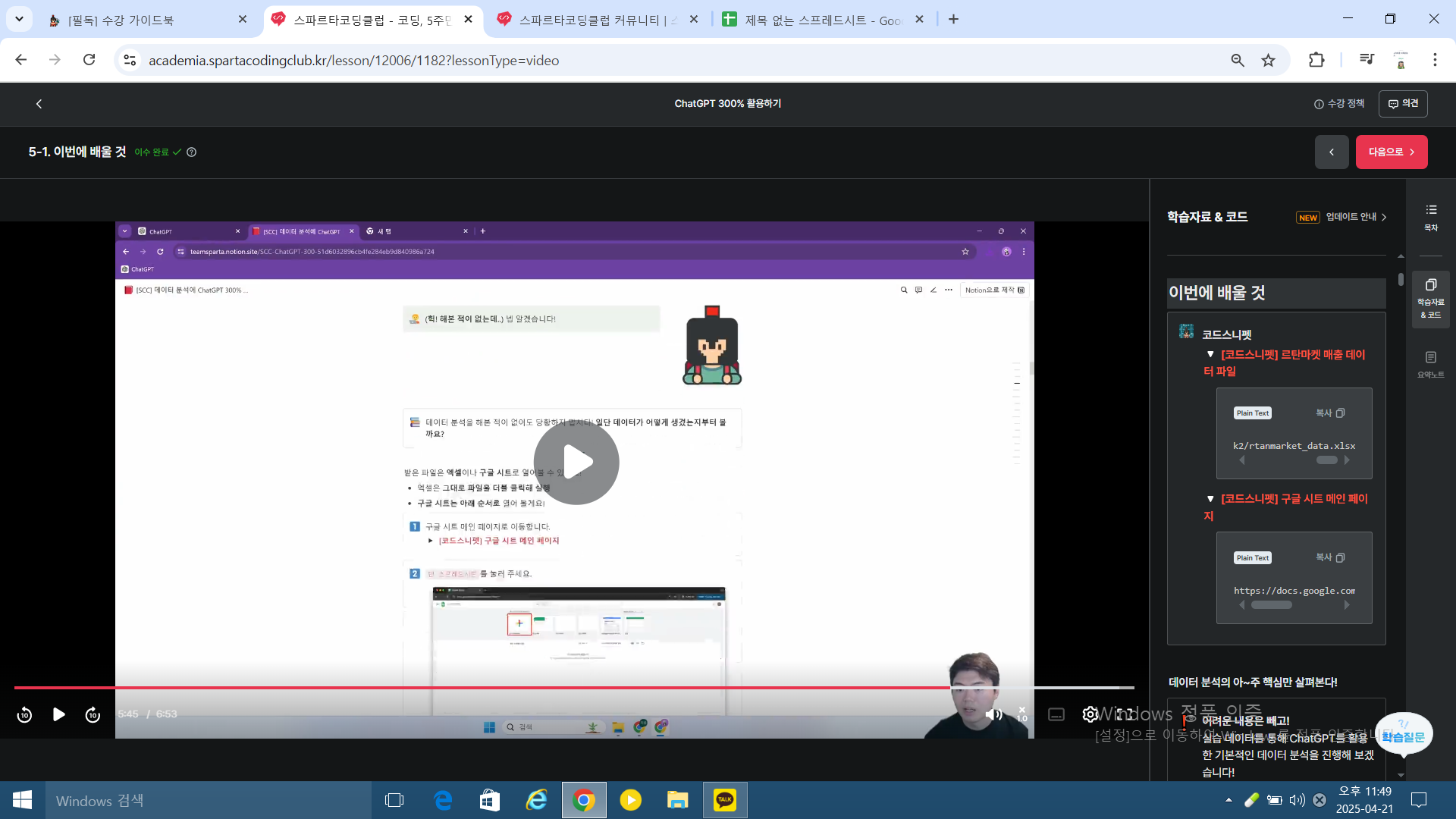Viewport: 1456px width, 819px height.
Task: Launch Internet Explorer from taskbar
Action: (537, 800)
